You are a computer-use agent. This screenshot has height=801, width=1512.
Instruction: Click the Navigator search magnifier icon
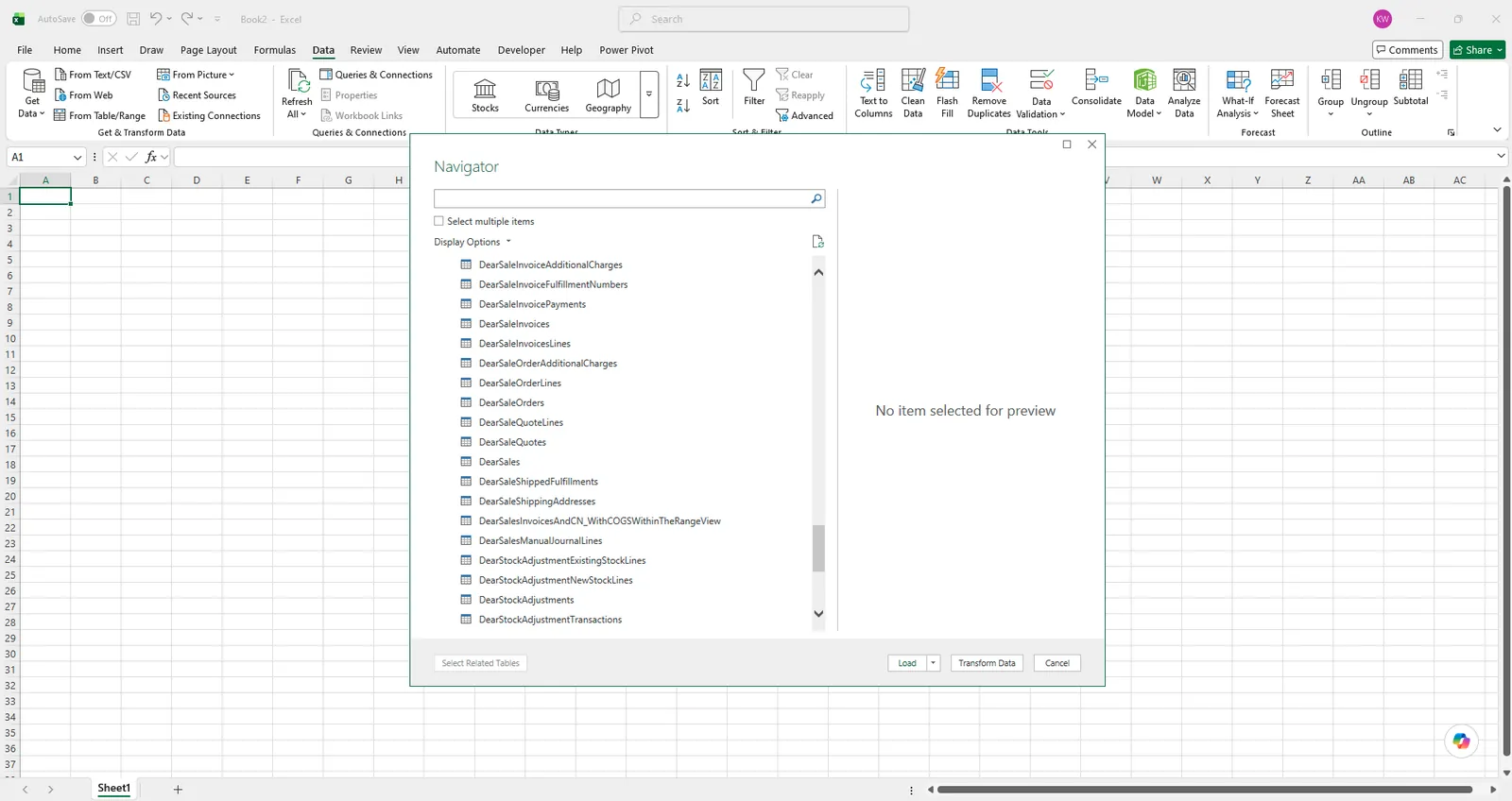816,199
